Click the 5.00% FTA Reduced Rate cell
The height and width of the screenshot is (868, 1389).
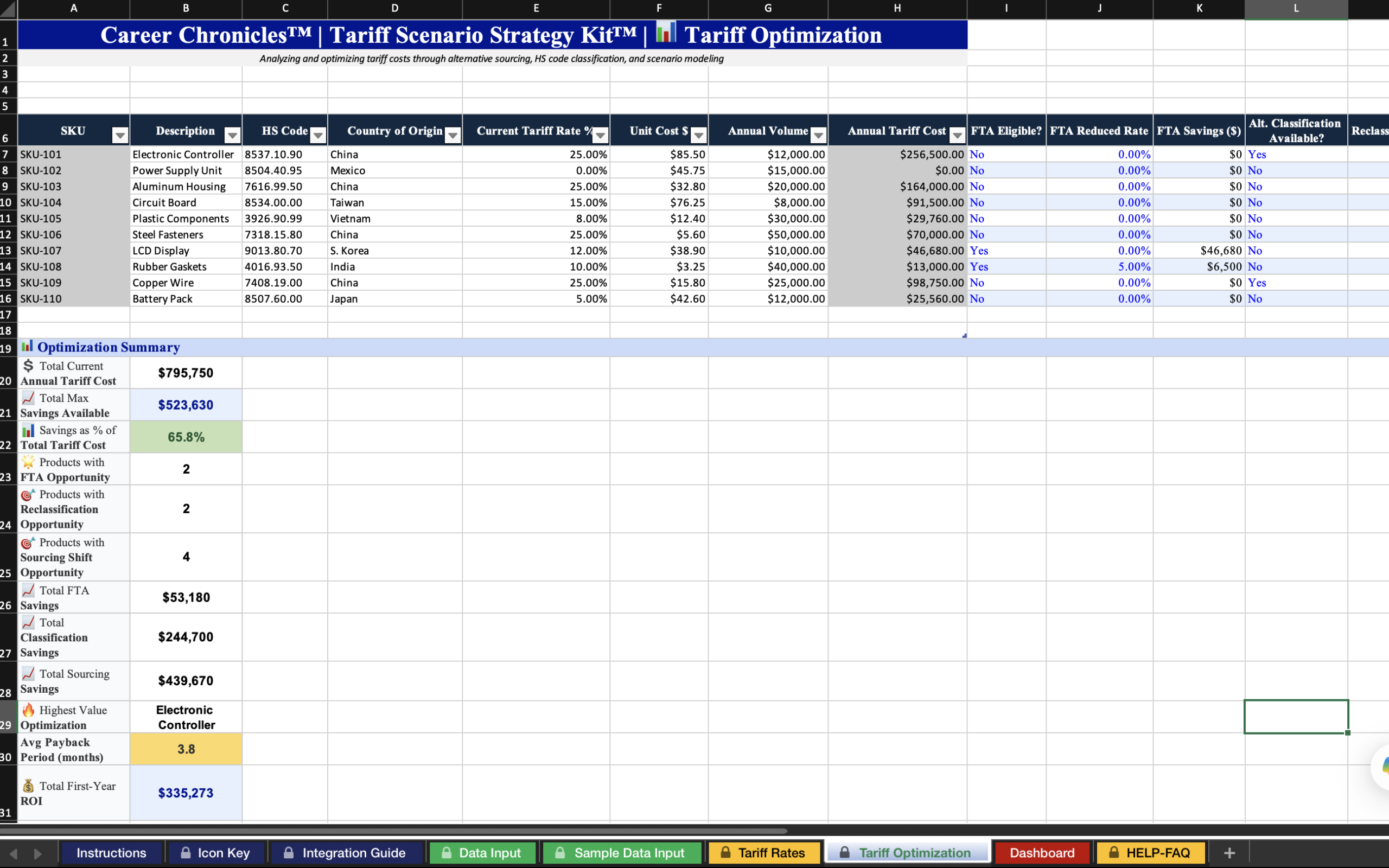tap(1099, 267)
